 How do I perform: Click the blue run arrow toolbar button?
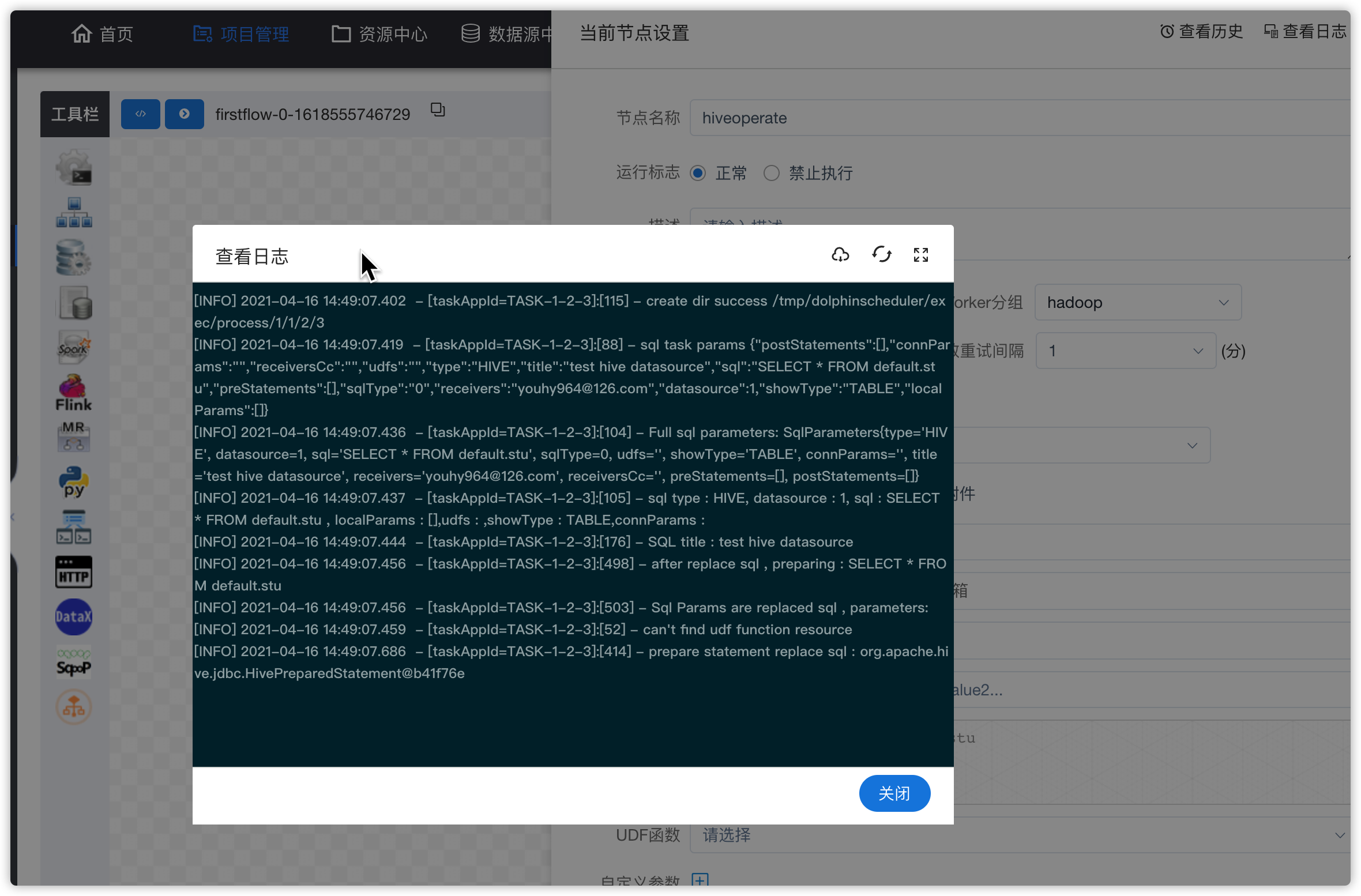click(x=185, y=114)
